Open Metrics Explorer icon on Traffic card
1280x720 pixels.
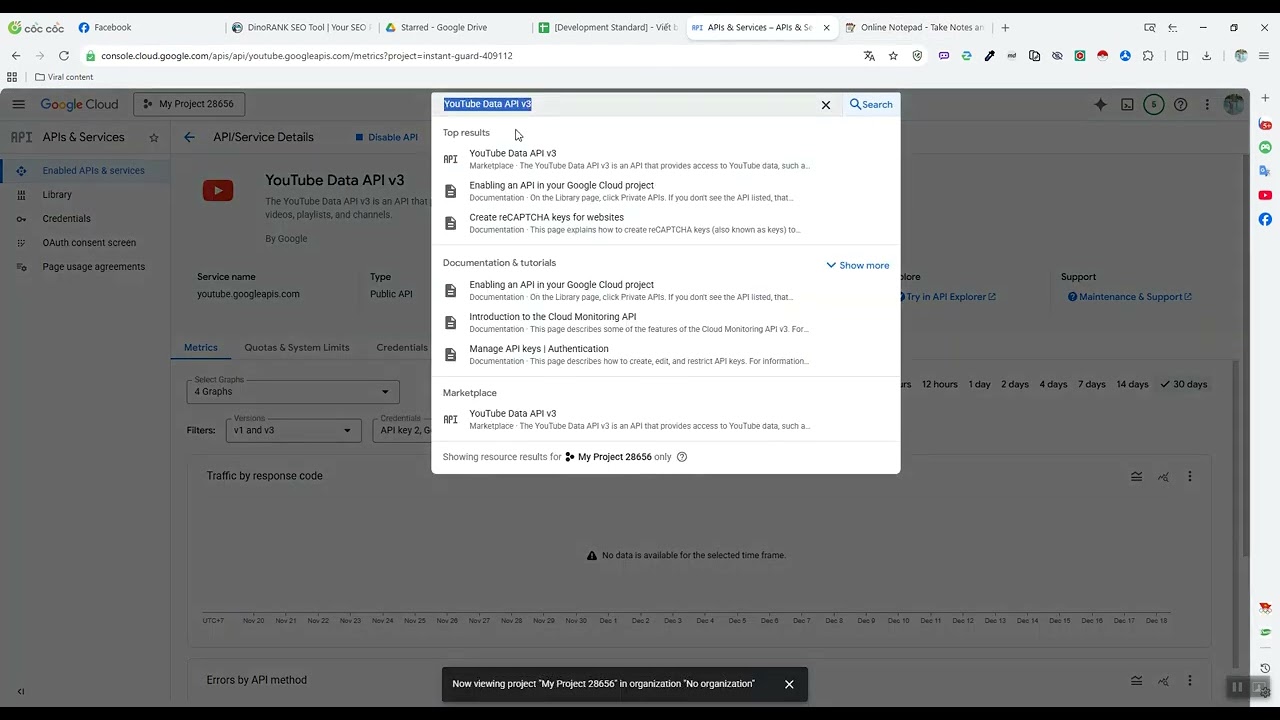(x=1163, y=477)
